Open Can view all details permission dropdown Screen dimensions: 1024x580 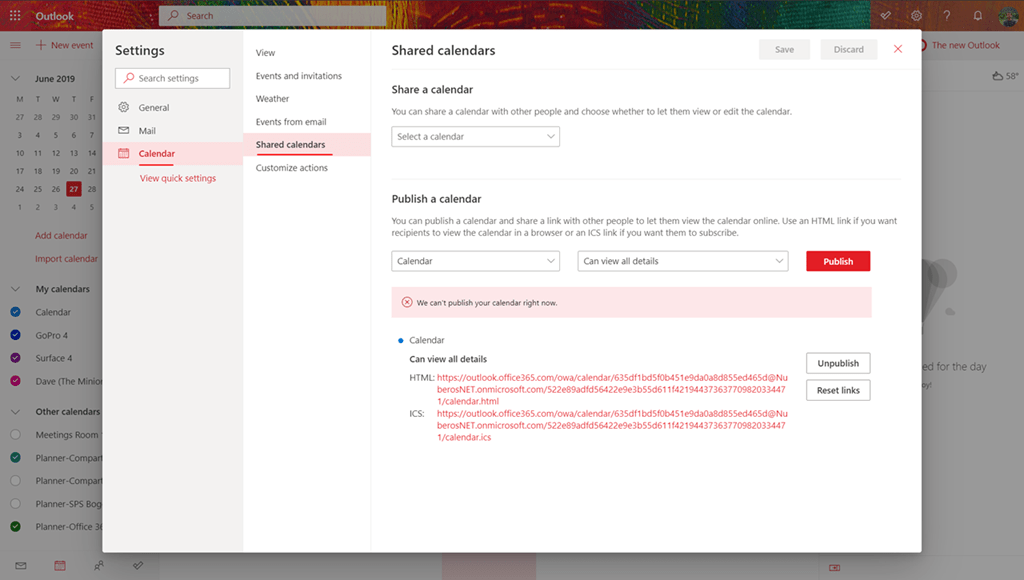click(x=682, y=261)
